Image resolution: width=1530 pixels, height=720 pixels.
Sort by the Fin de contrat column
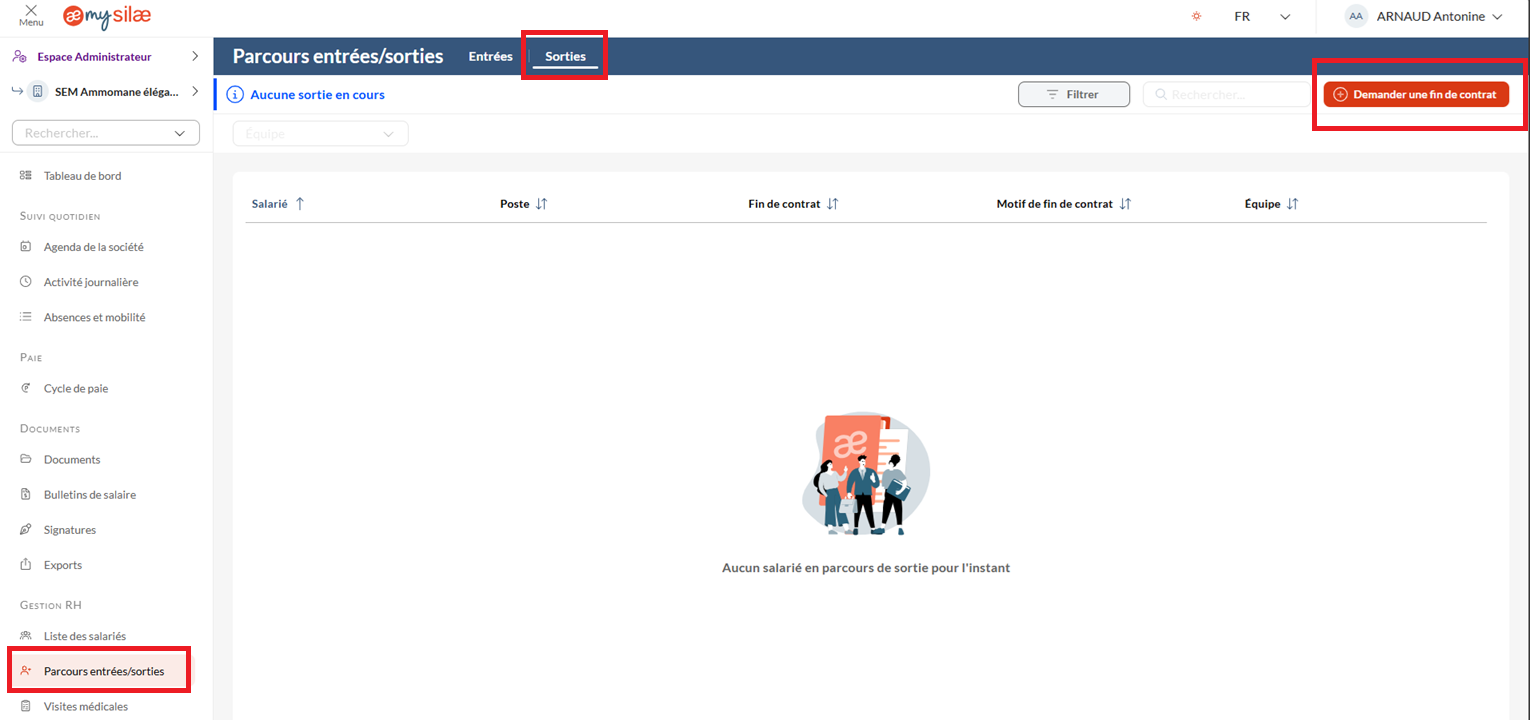(x=793, y=204)
